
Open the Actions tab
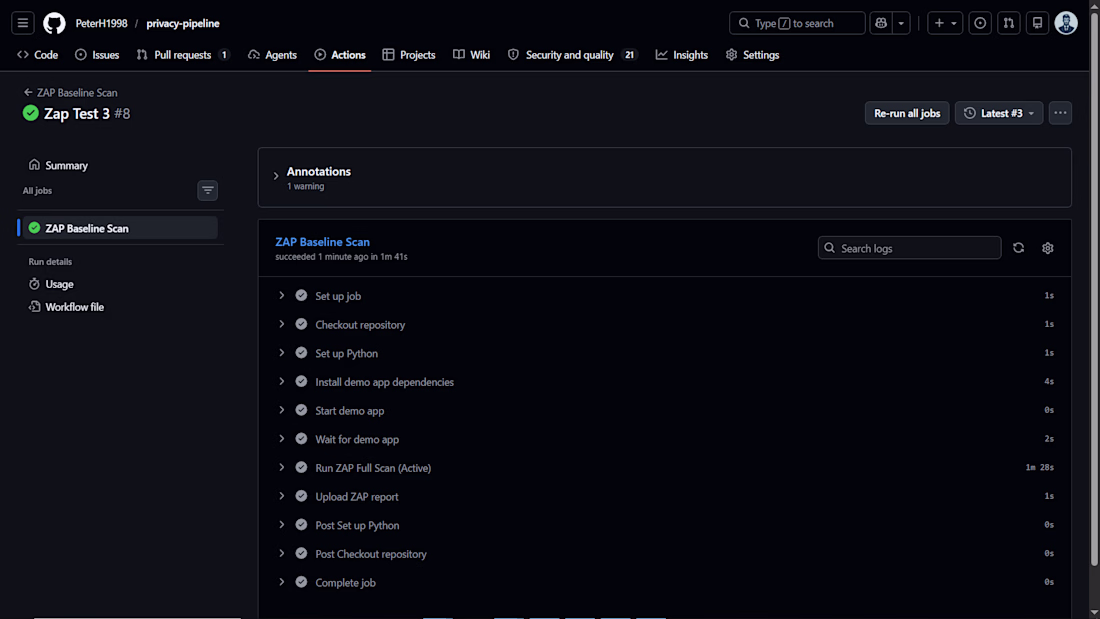(340, 55)
